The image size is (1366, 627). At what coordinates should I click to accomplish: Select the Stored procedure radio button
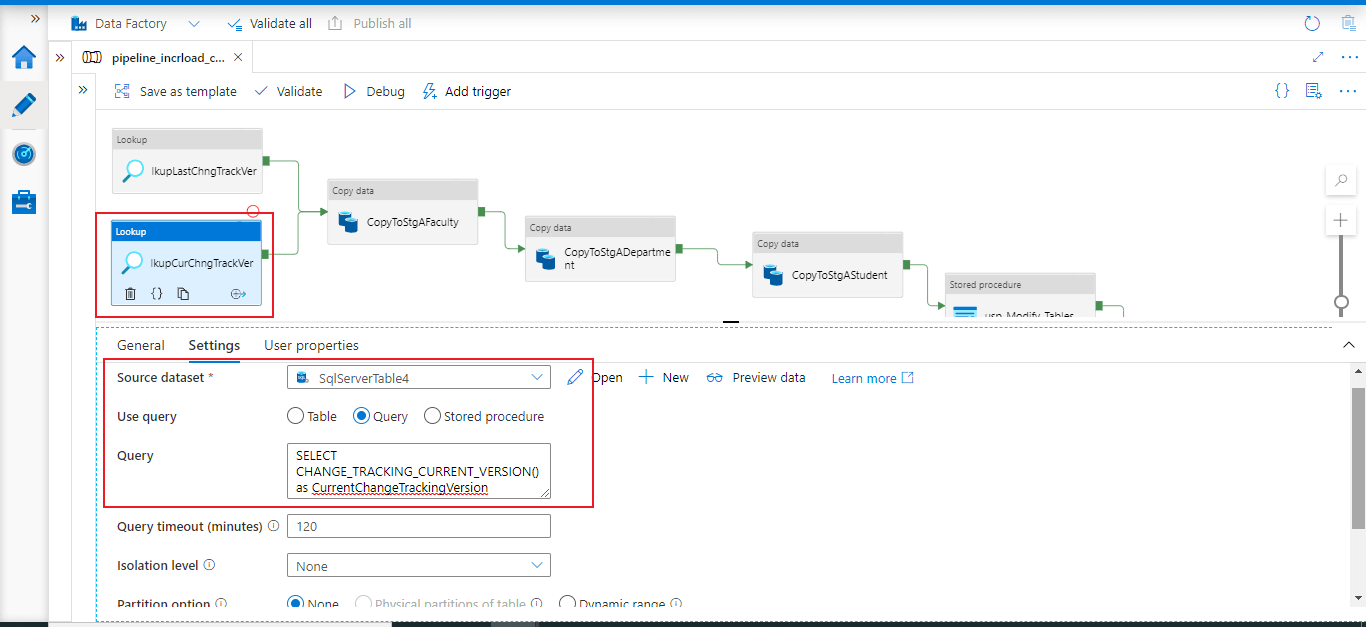(432, 416)
